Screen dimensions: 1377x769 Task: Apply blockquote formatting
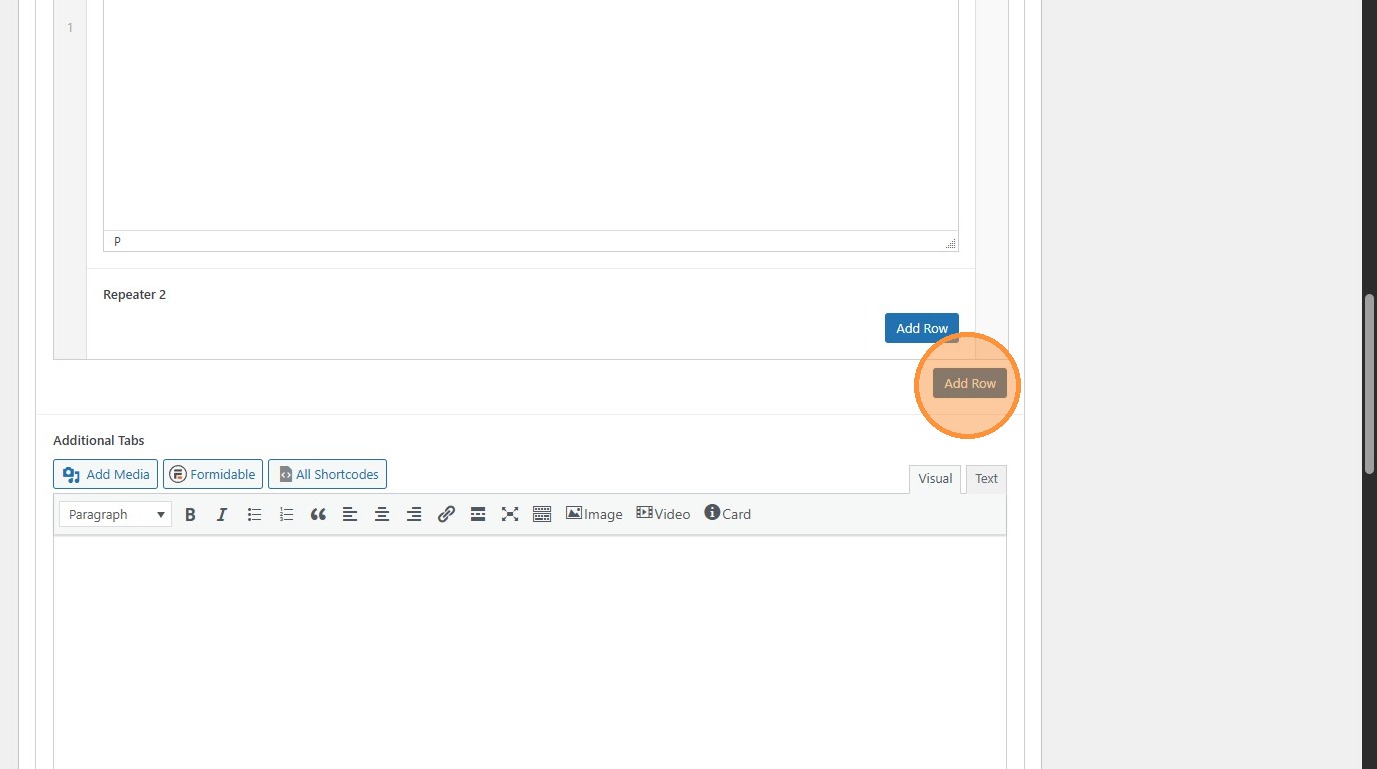tap(318, 514)
